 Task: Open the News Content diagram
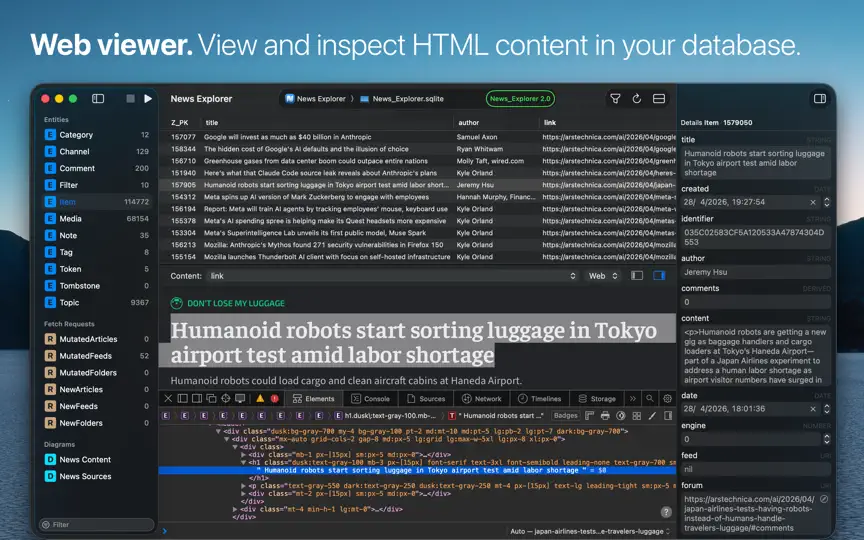[x=97, y=460]
